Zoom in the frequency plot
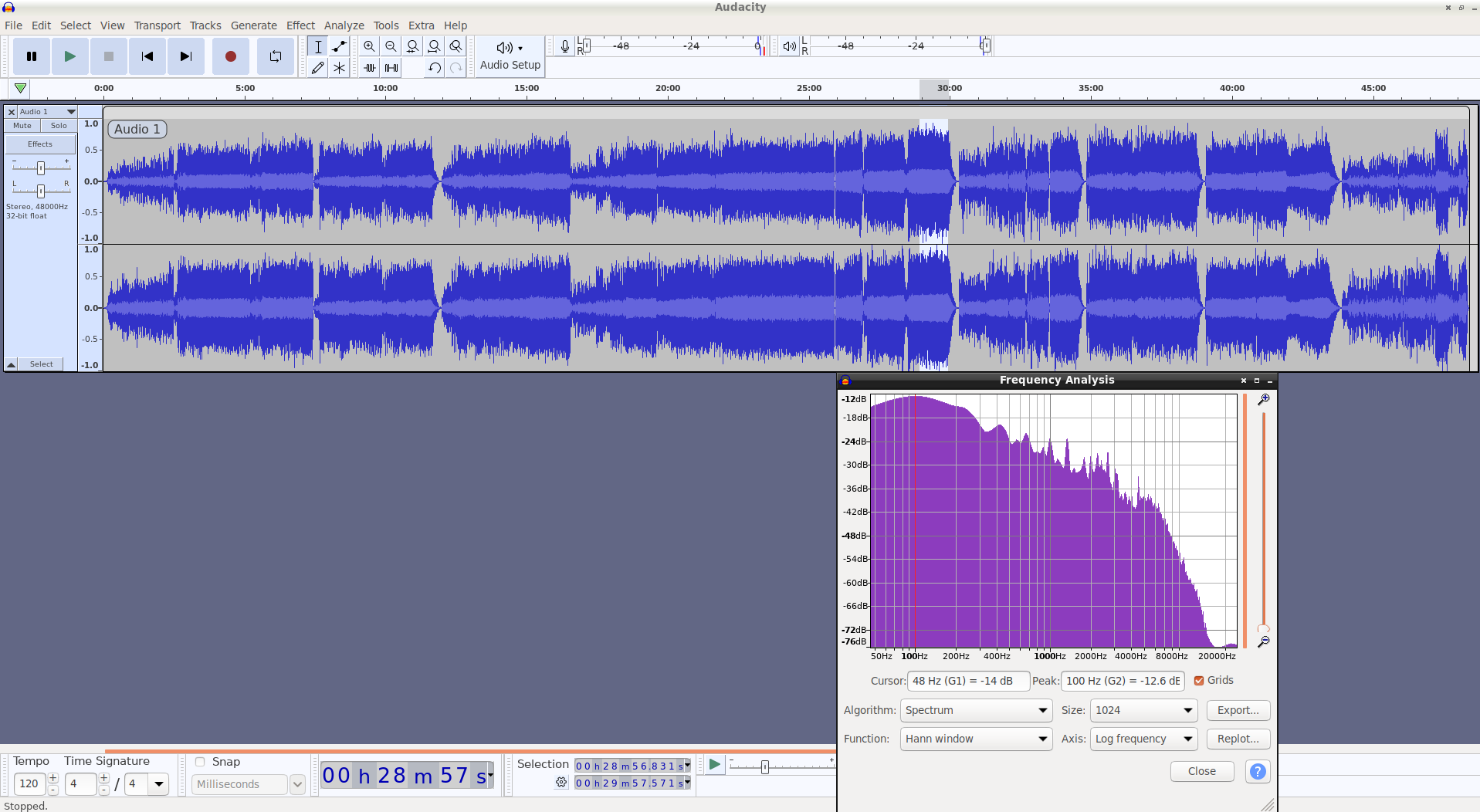Image resolution: width=1480 pixels, height=812 pixels. coord(1264,400)
